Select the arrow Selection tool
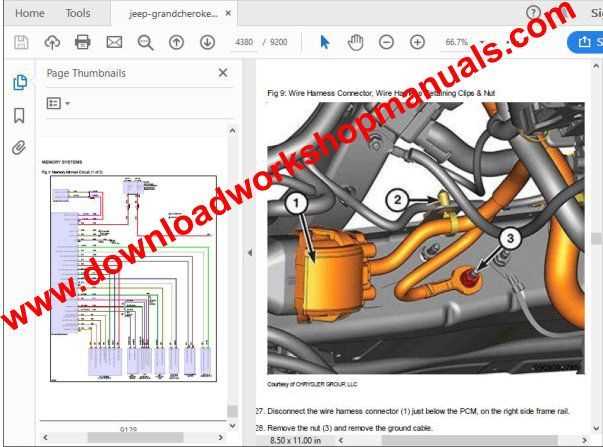603x447 pixels. (x=325, y=42)
